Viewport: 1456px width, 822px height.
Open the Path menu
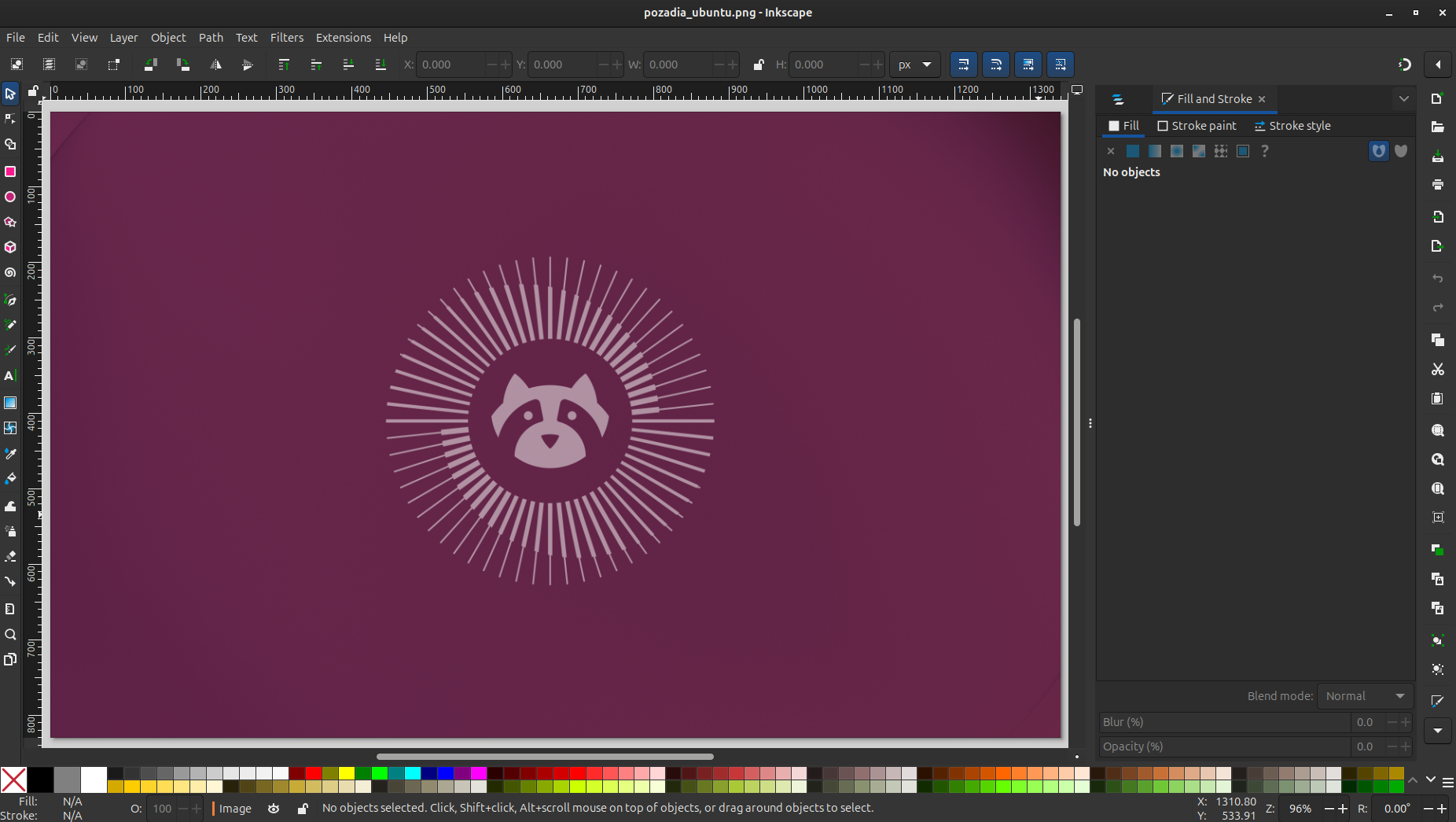[x=211, y=38]
